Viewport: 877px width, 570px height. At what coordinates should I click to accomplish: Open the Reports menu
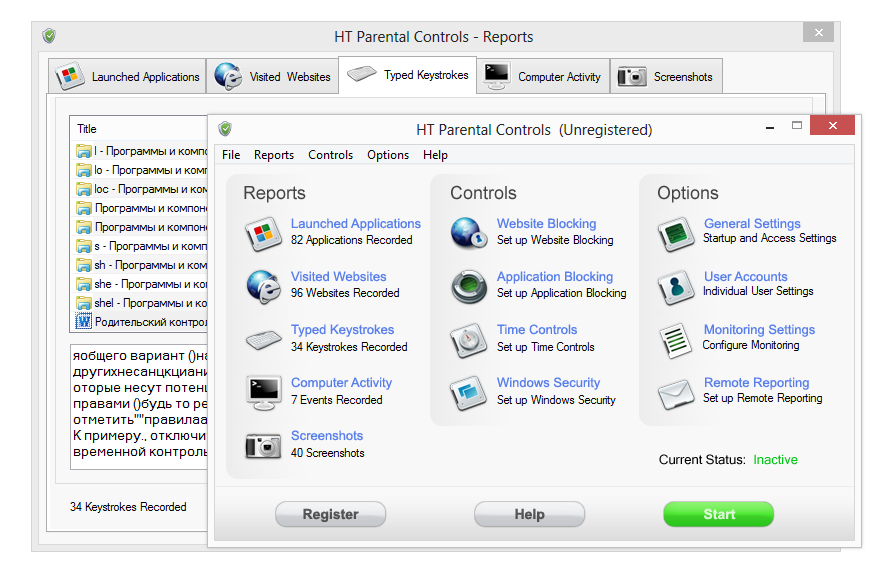[x=274, y=155]
